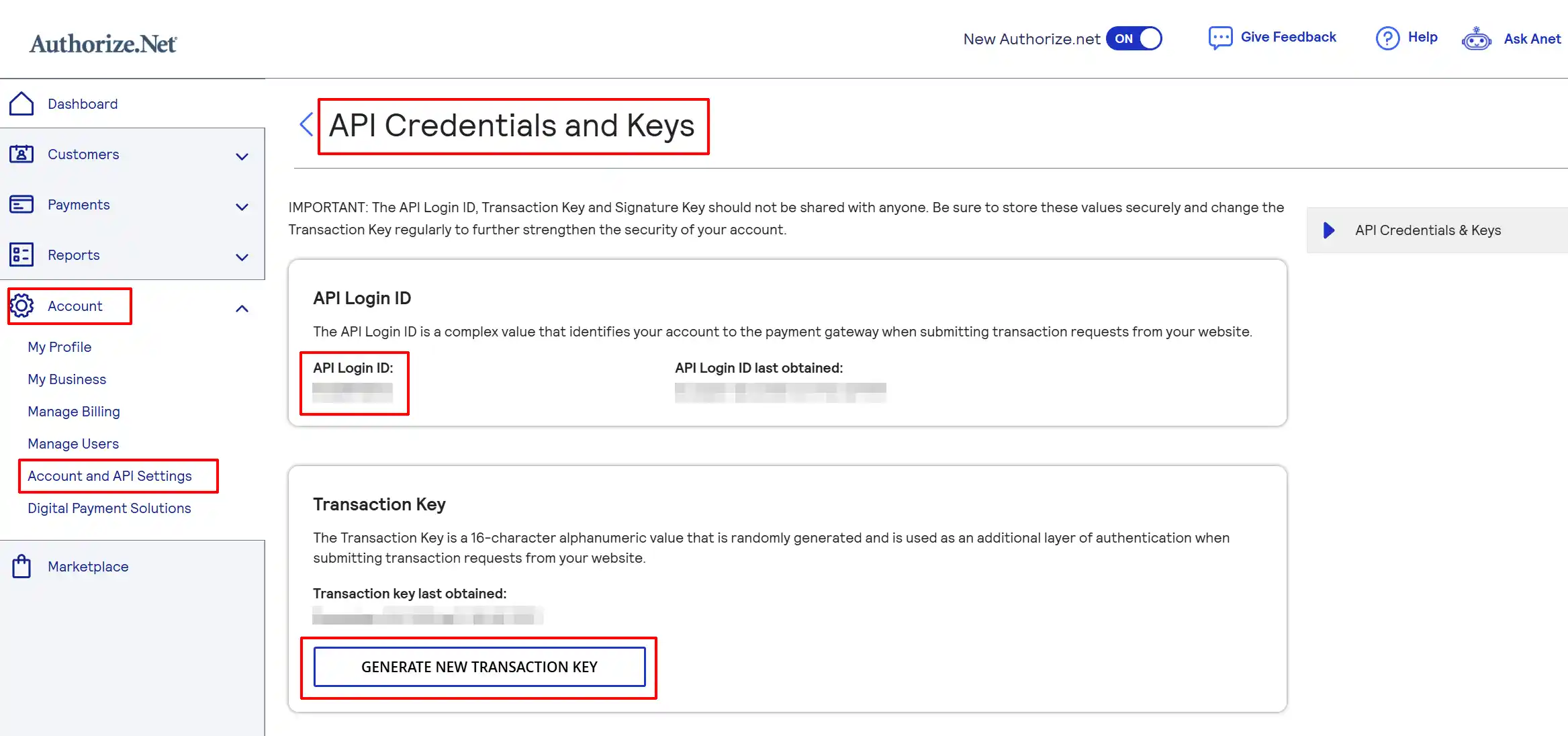
Task: Go back using the left arrow
Action: 306,124
